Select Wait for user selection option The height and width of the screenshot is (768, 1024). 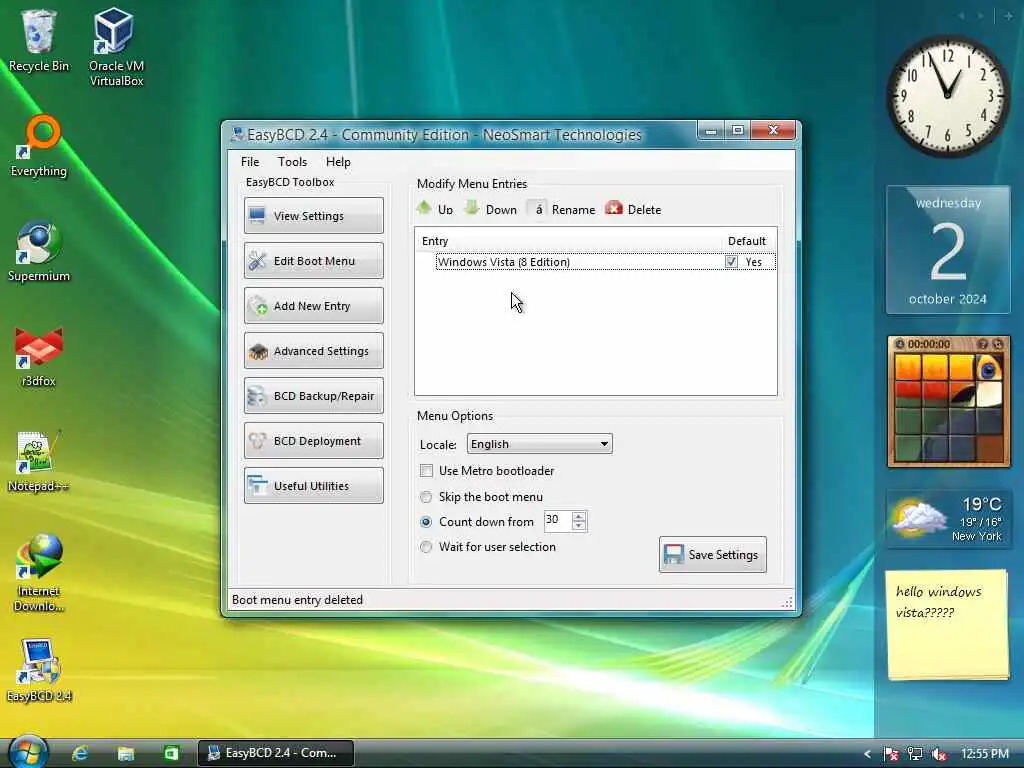click(426, 547)
